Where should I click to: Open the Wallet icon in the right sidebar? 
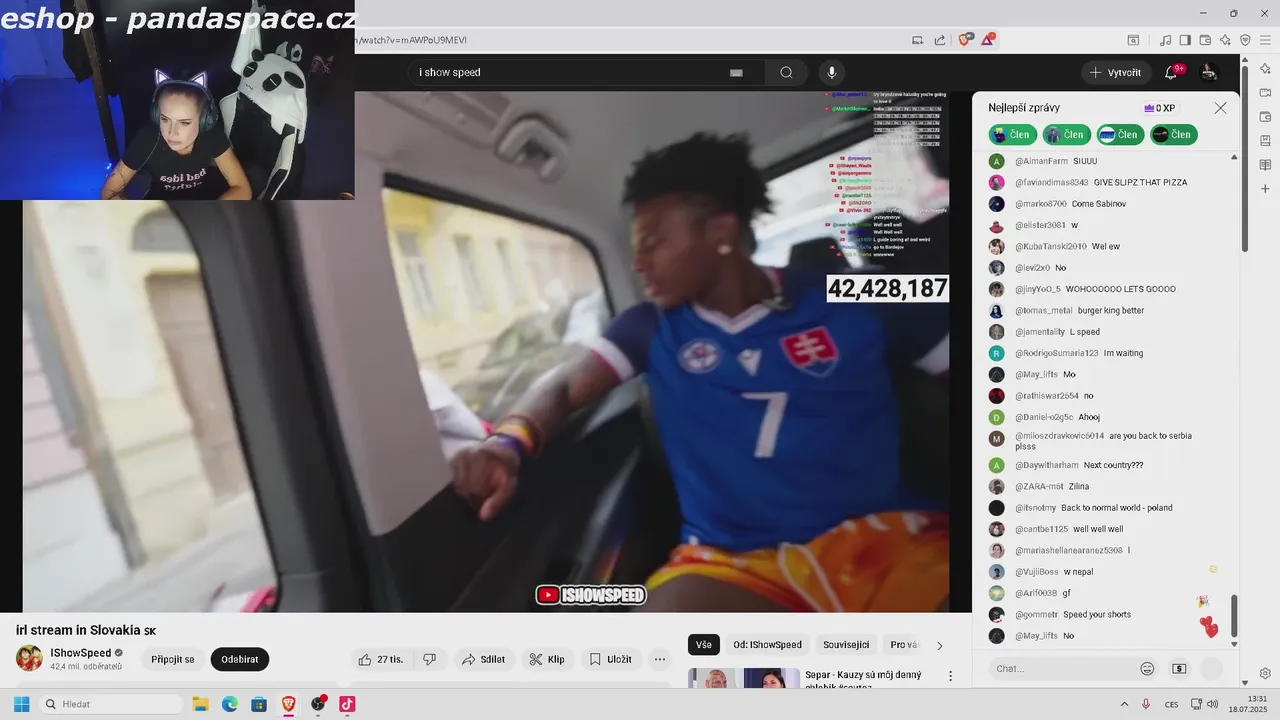pyautogui.click(x=1265, y=116)
